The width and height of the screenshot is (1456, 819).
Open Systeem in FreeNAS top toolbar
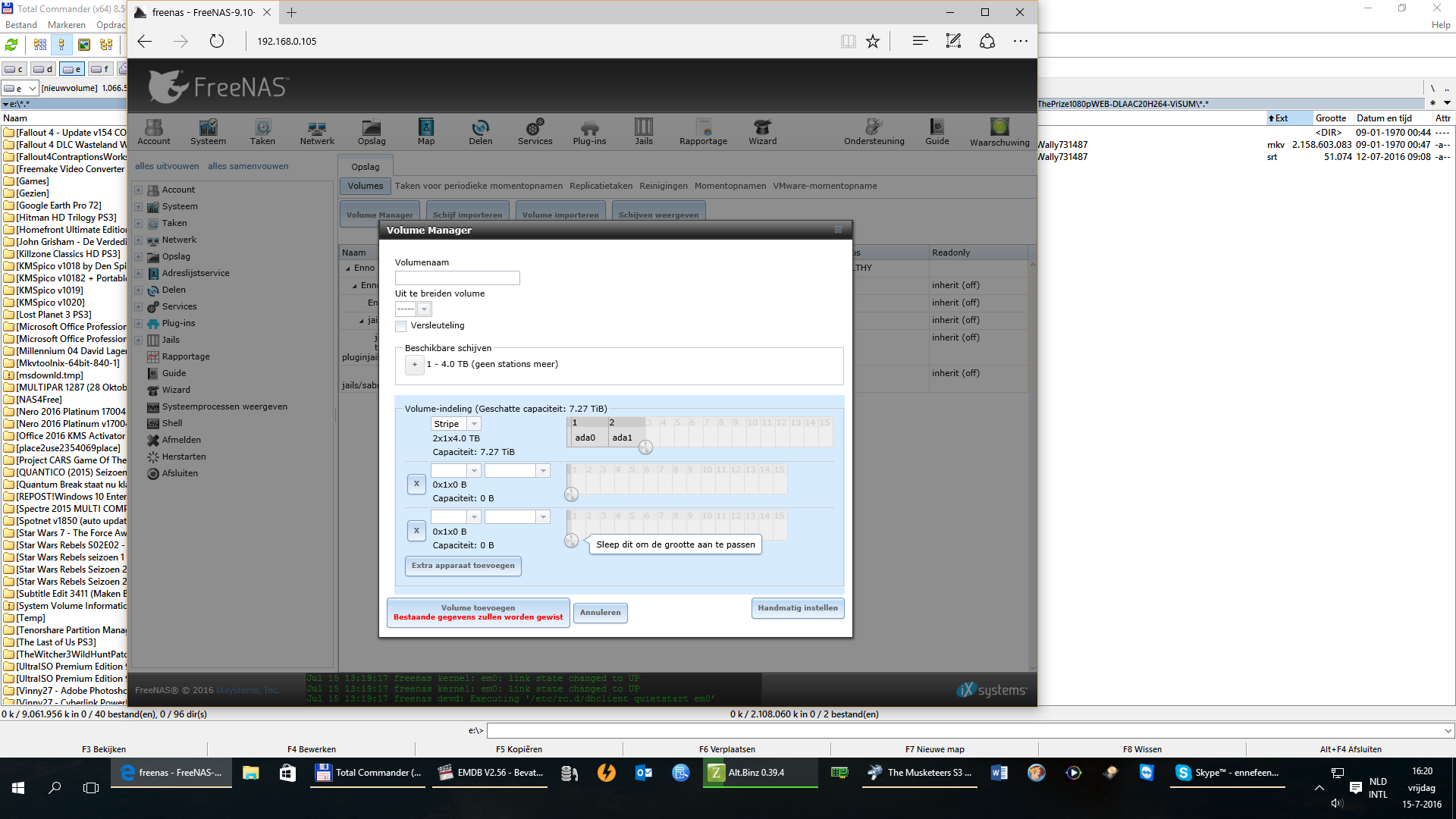click(208, 132)
